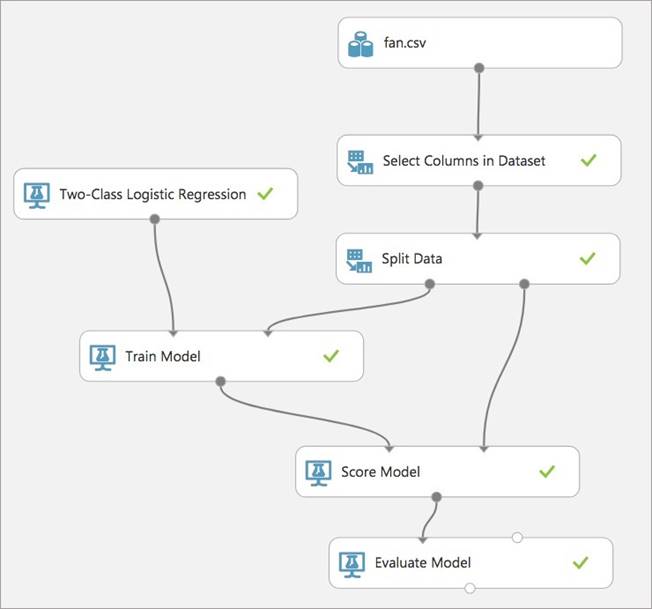Click the Two-Class Logistic Regression icon
The height and width of the screenshot is (609, 652).
pyautogui.click(x=37, y=195)
